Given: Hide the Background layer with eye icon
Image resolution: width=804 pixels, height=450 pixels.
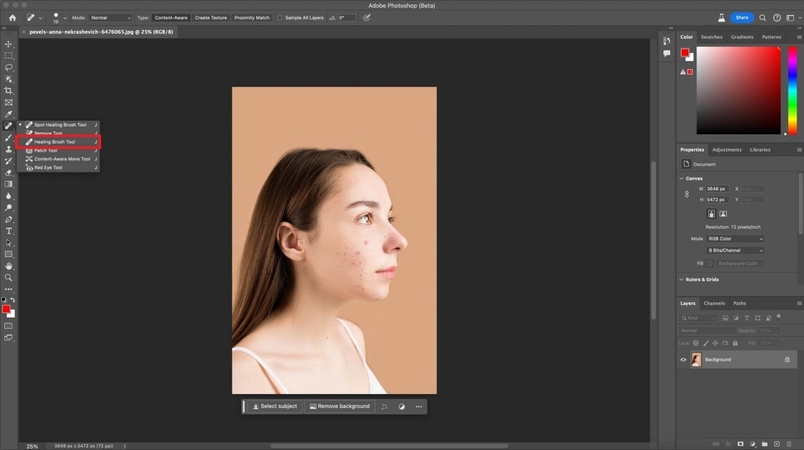Looking at the screenshot, I should (684, 359).
